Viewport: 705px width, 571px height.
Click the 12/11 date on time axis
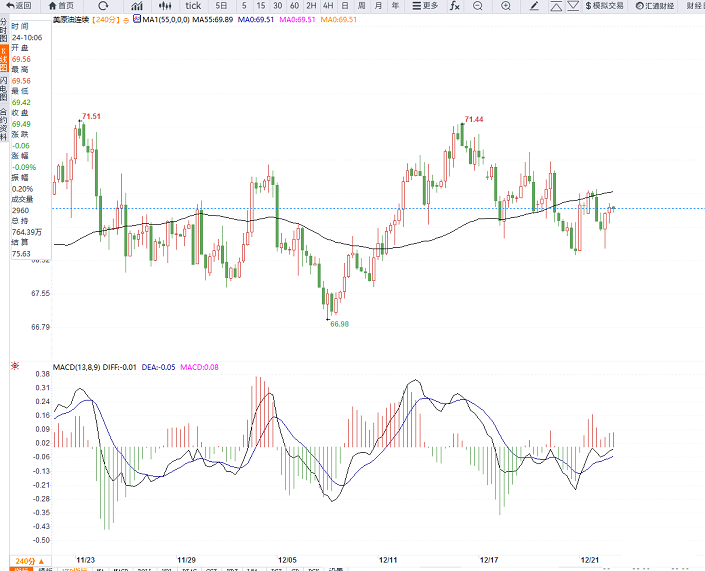pos(388,560)
